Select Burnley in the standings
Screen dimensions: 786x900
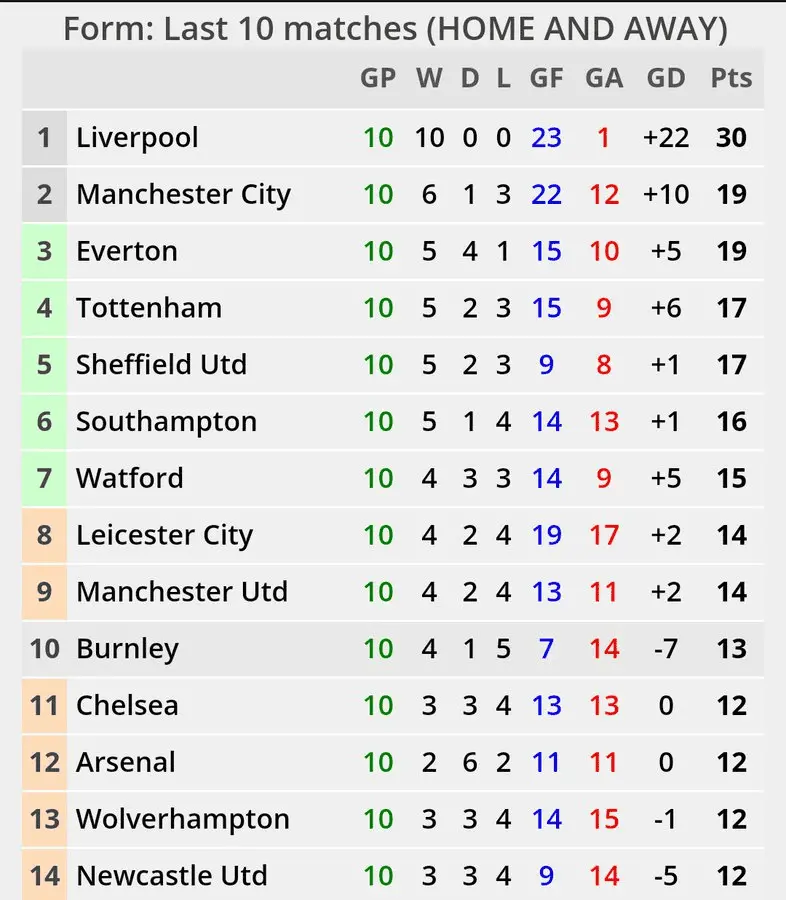point(127,649)
